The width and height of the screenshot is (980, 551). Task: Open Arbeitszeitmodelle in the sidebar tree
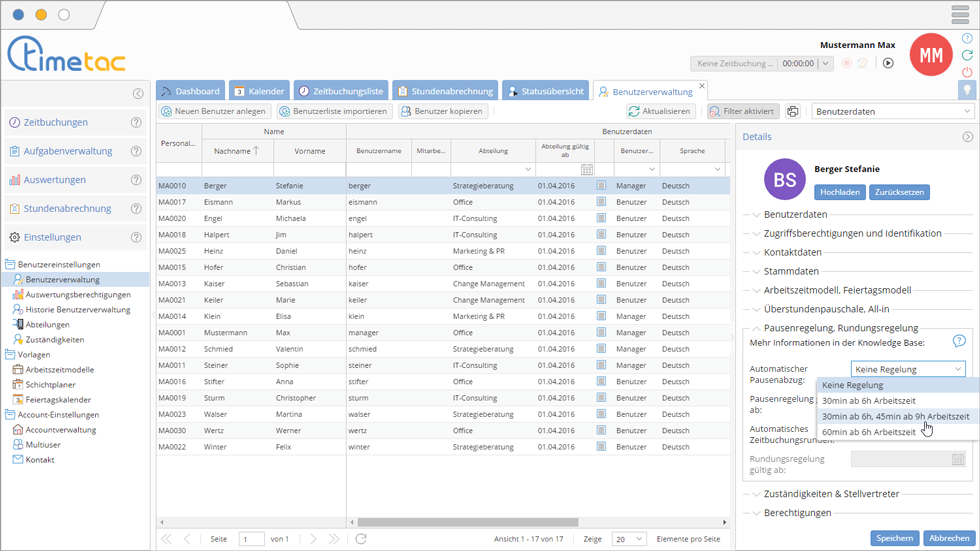tap(60, 369)
